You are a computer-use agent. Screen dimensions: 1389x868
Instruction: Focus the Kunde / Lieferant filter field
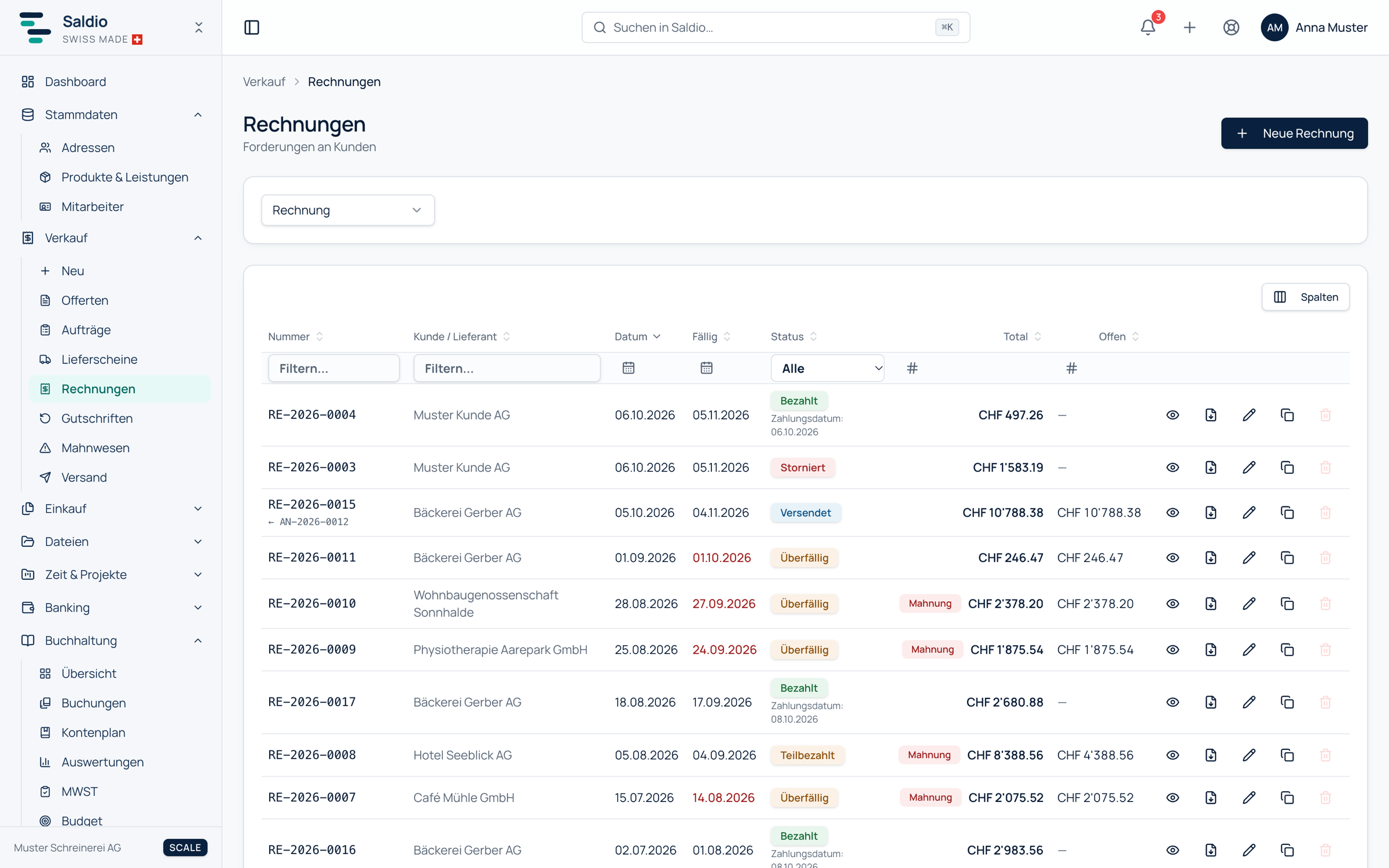coord(507,368)
